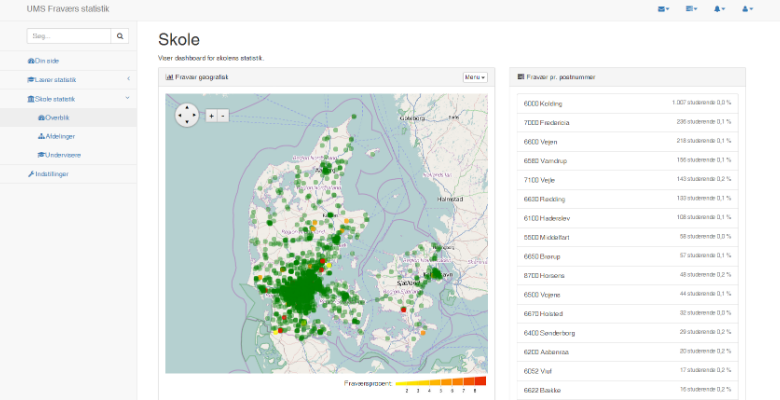The image size is (780, 400).
Task: Select the 5500 Middelfart row
Action: click(x=627, y=237)
